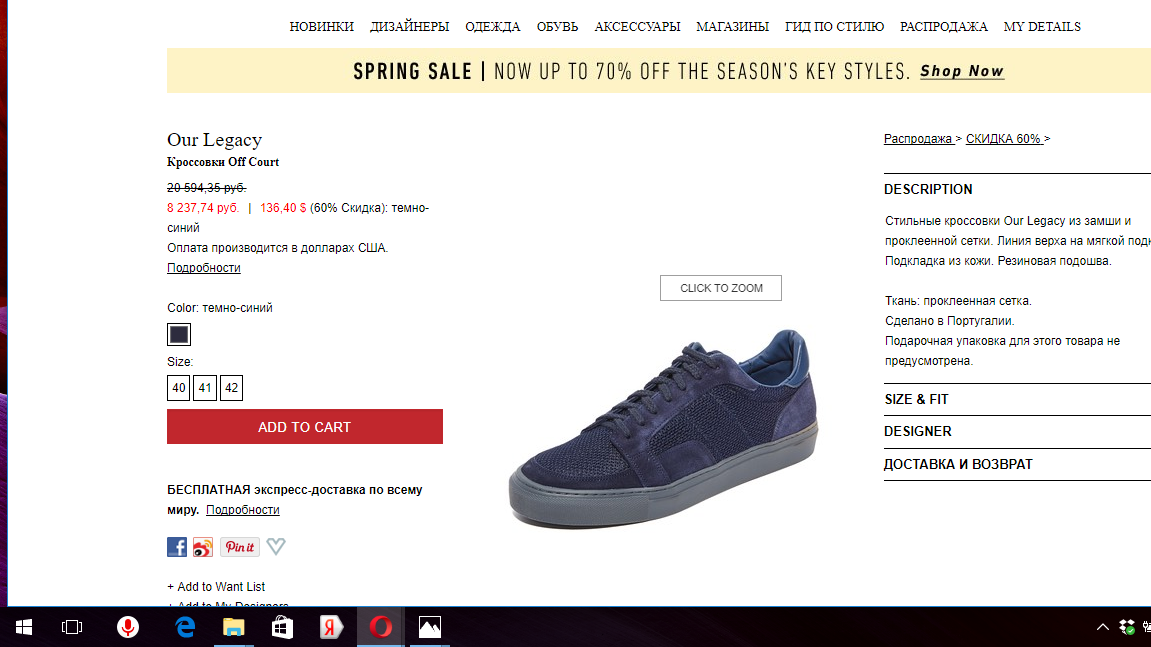Viewport: 1151px width, 647px height.
Task: Select size 41
Action: tap(205, 388)
